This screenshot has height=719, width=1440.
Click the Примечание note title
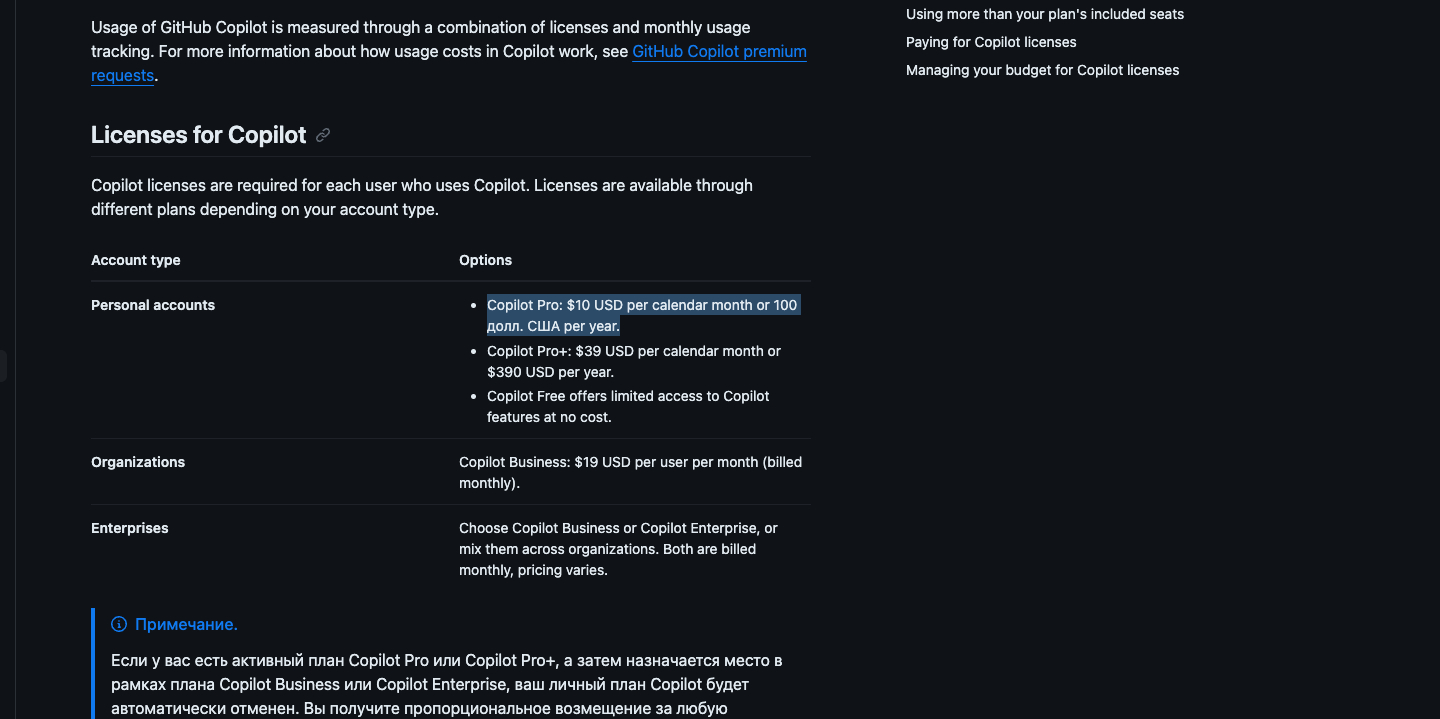click(x=186, y=624)
